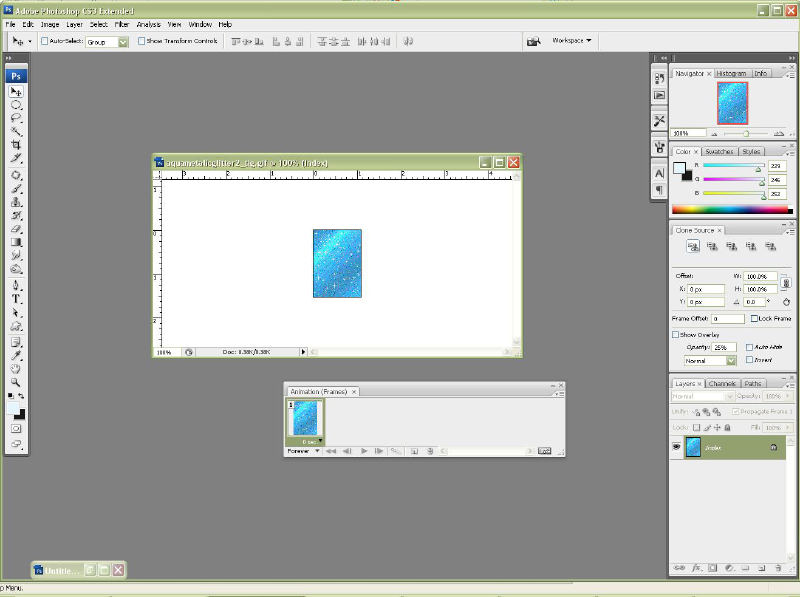
Task: Open the Forever looping options dropdown
Action: pos(303,451)
